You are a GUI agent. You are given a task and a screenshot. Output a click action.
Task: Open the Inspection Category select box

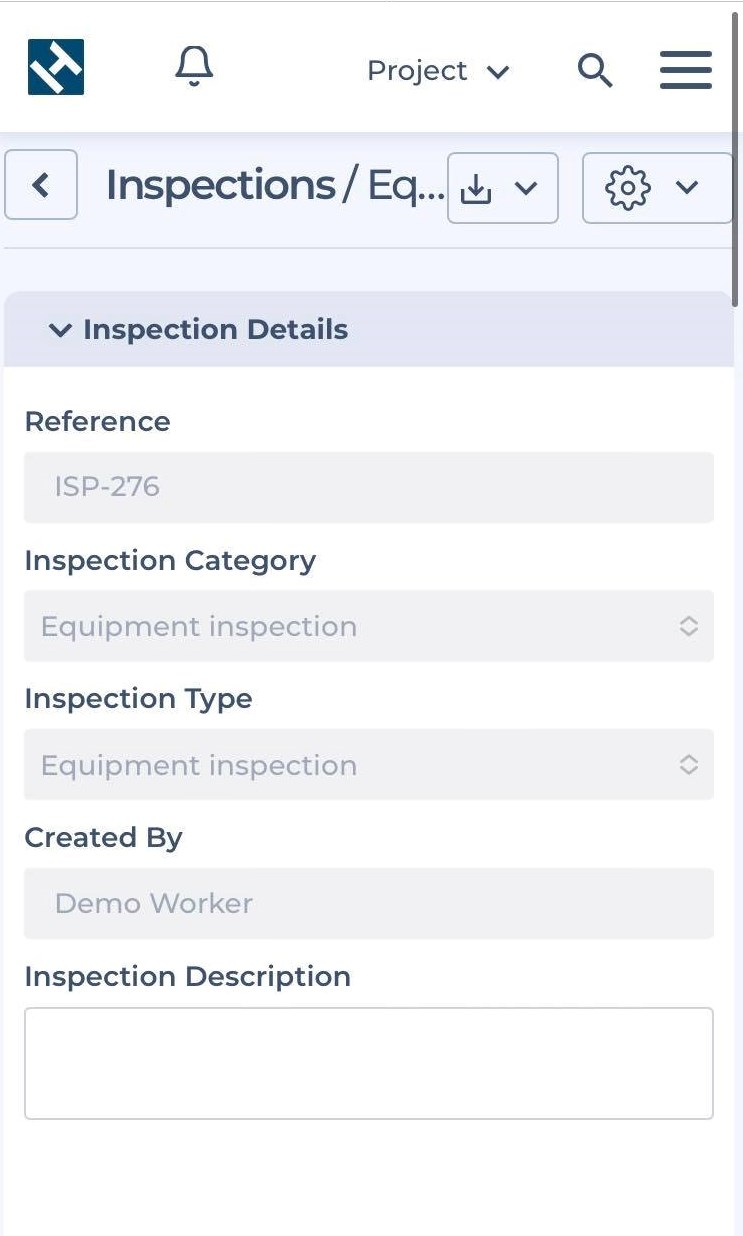369,626
